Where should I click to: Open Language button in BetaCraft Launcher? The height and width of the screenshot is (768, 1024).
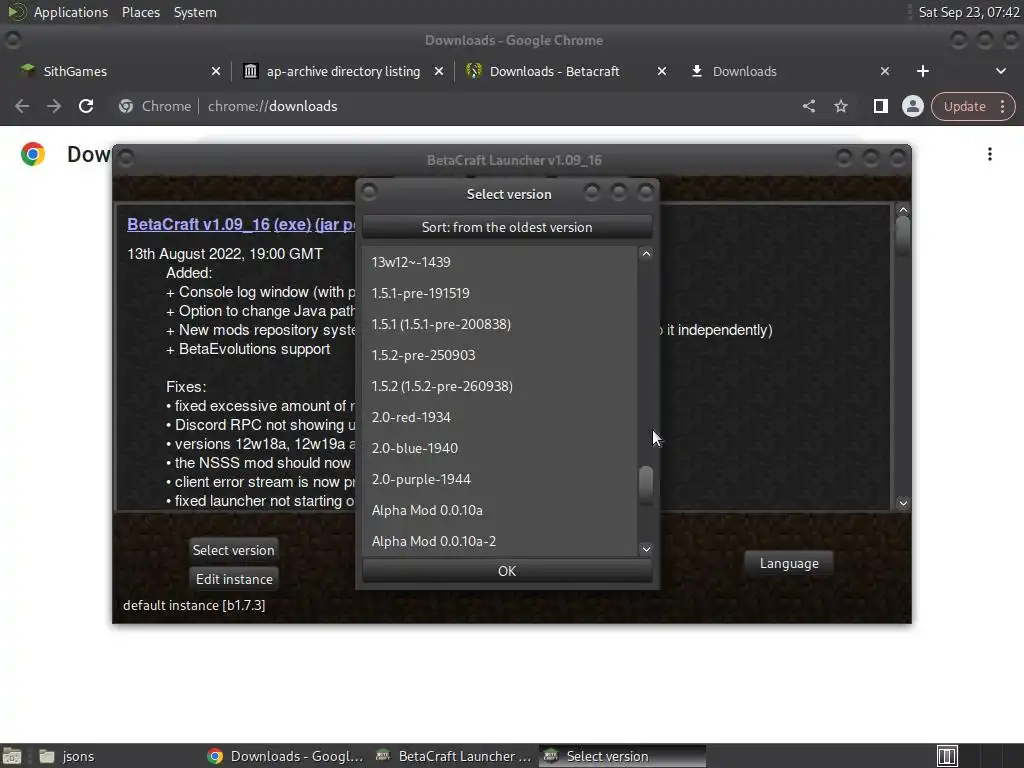point(789,564)
